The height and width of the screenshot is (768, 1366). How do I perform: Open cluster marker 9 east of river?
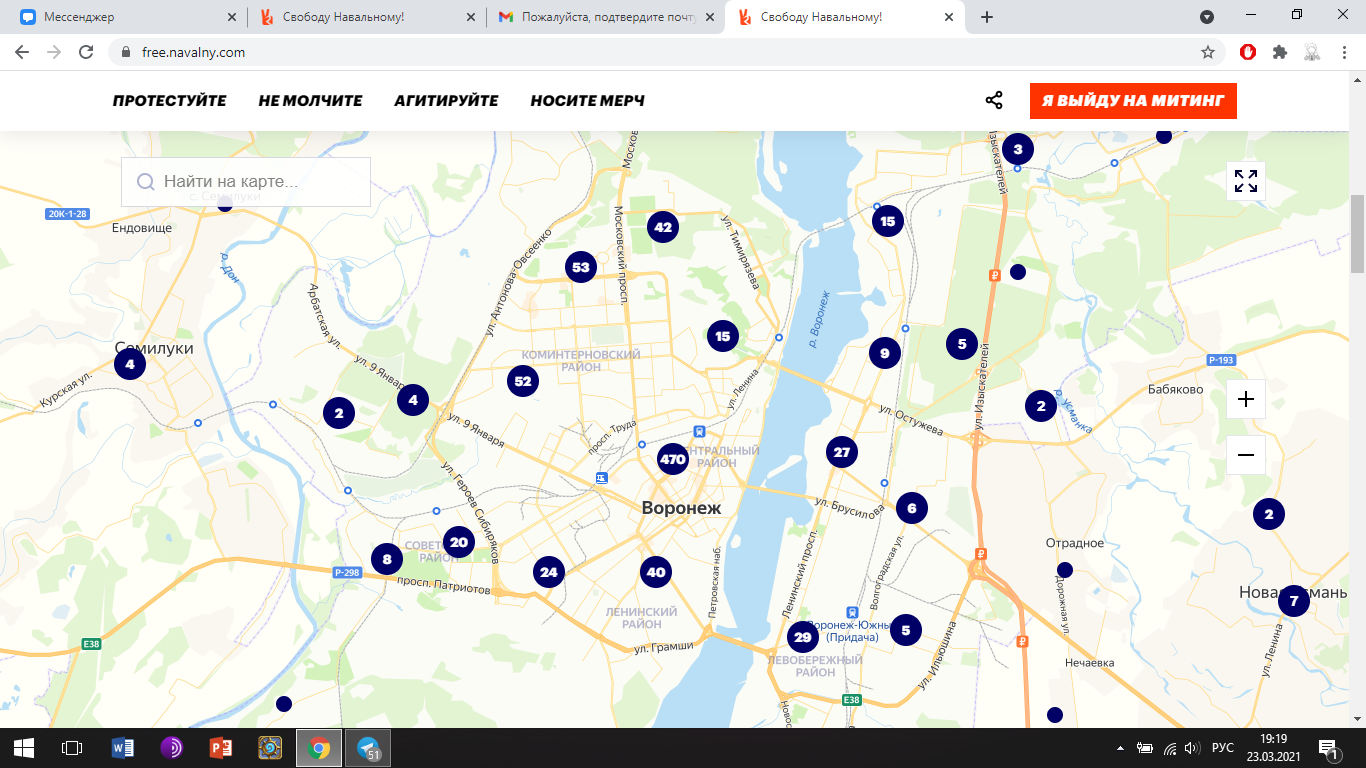point(884,352)
